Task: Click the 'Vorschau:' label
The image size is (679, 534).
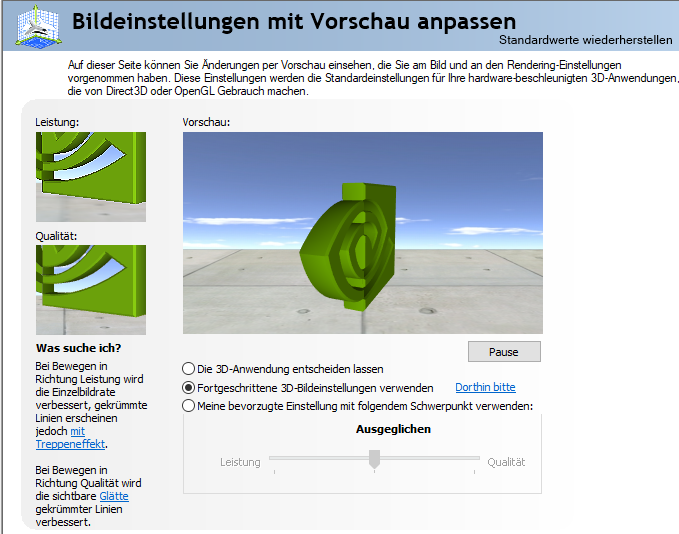Action: 206,122
